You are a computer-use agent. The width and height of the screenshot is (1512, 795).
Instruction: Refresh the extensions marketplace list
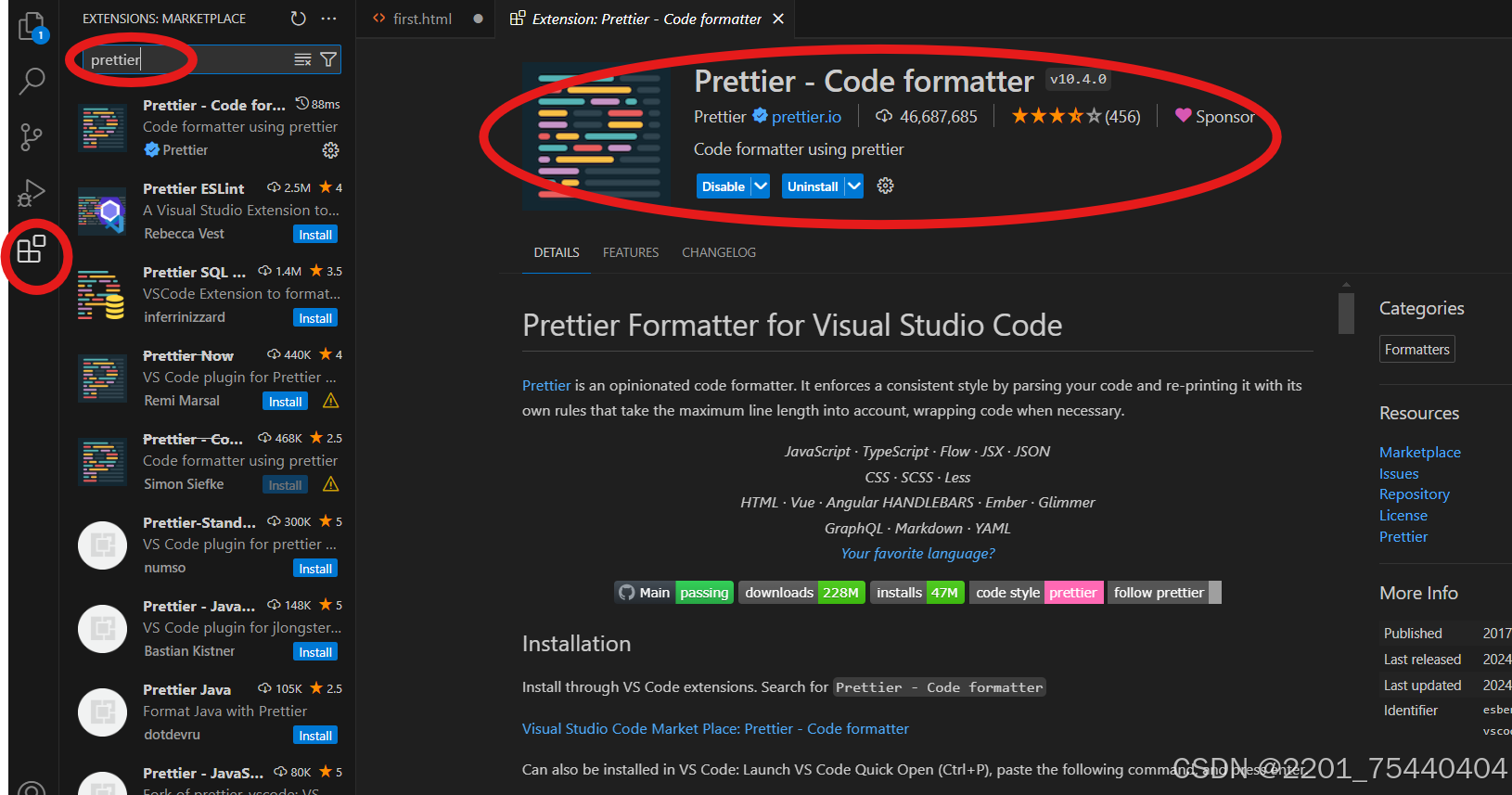pos(298,19)
